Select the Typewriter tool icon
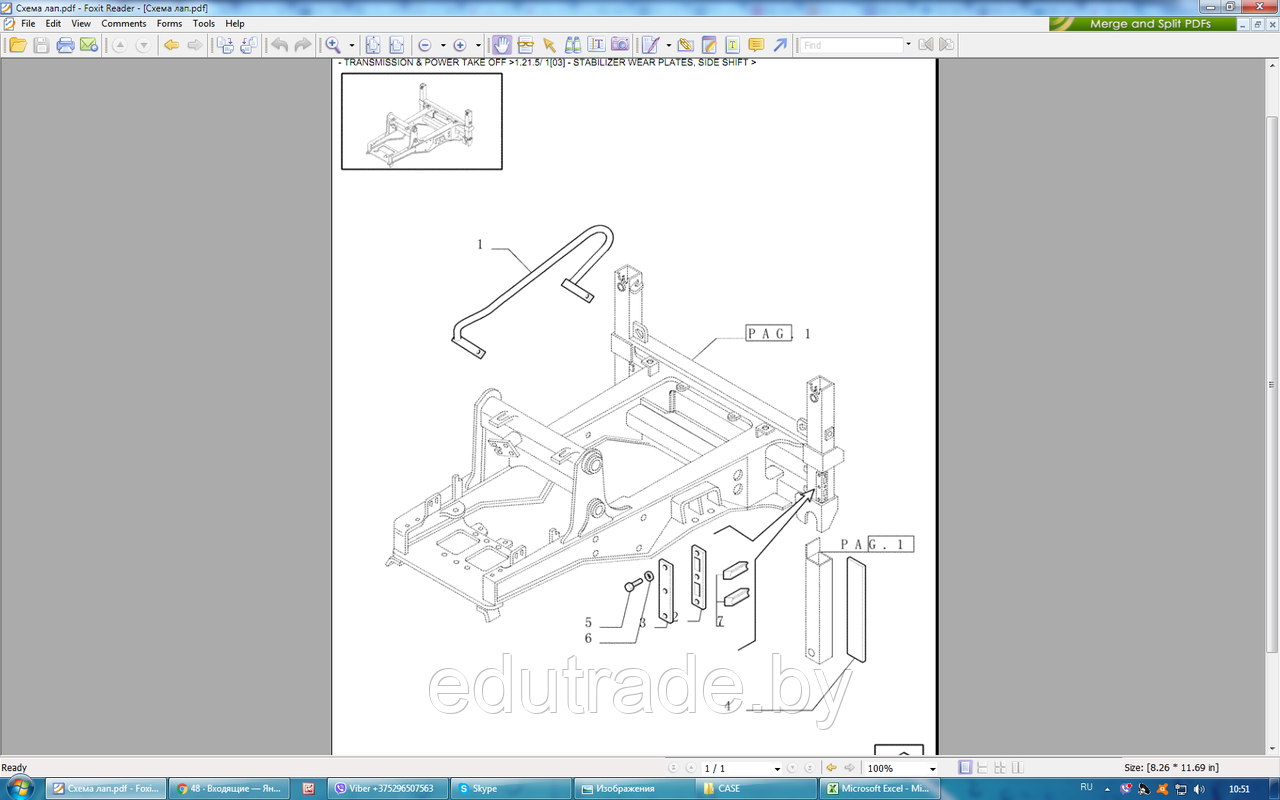 point(597,45)
